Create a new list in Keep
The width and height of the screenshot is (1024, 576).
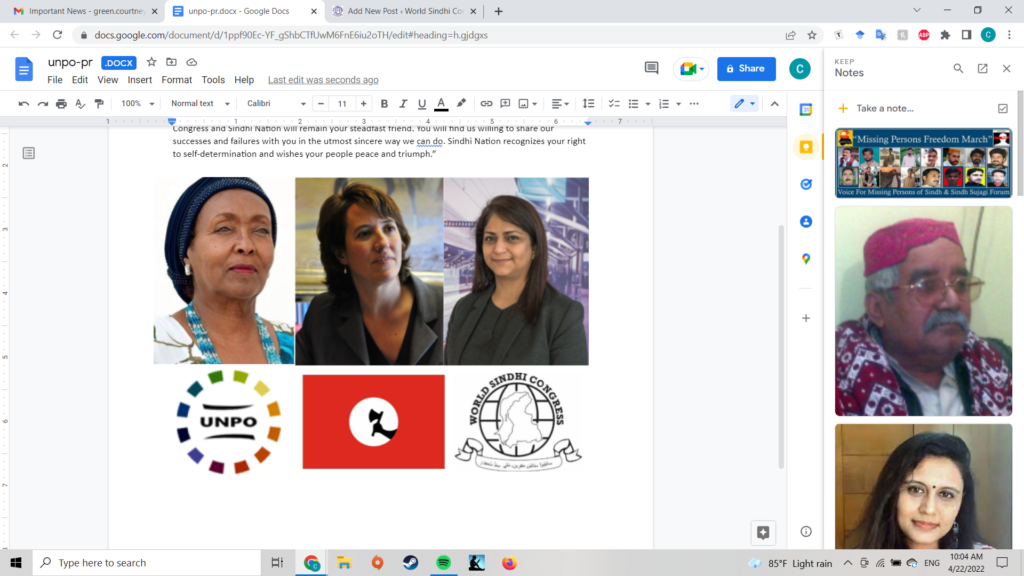[x=1002, y=108]
